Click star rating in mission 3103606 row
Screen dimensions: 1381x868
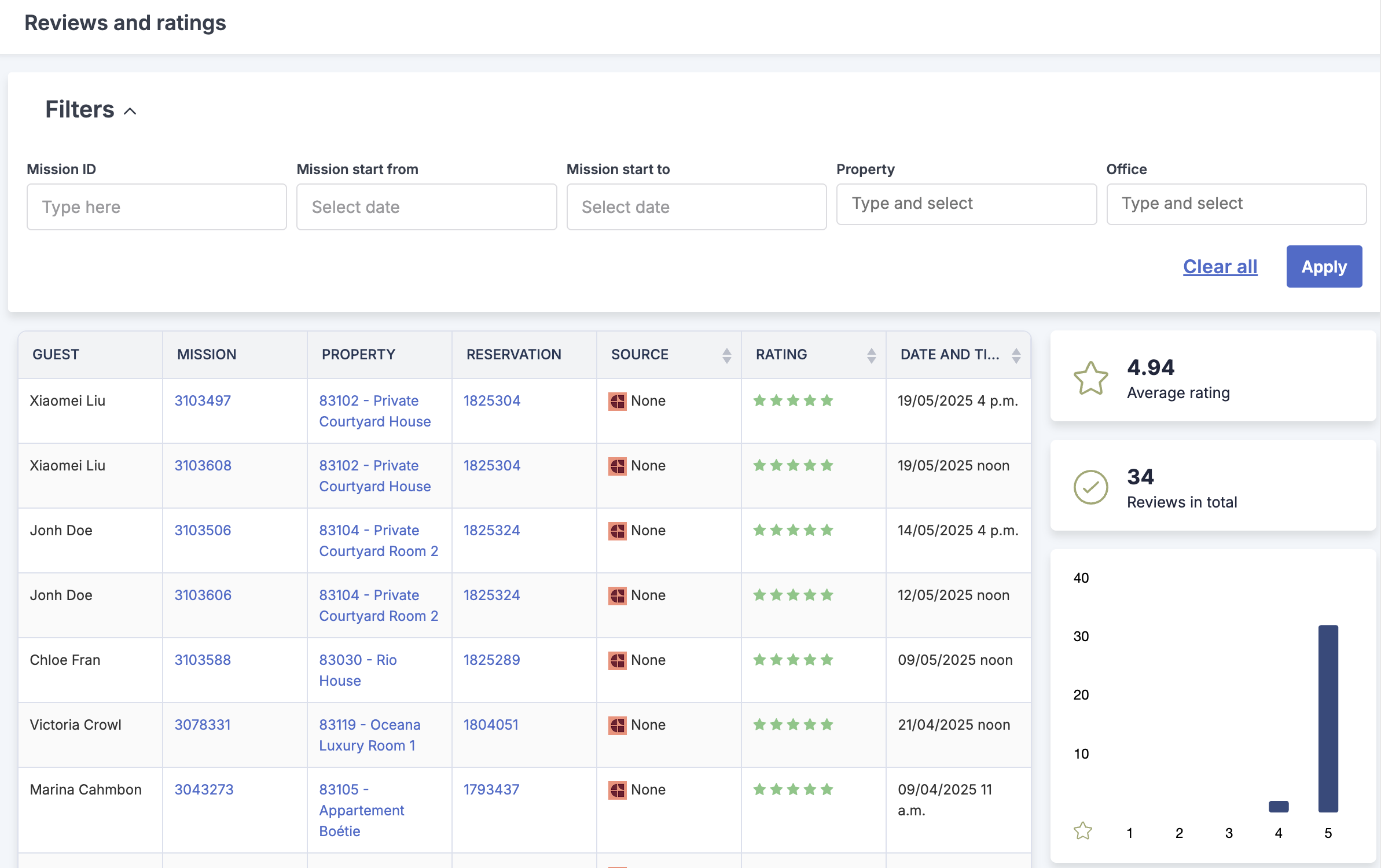(x=793, y=595)
